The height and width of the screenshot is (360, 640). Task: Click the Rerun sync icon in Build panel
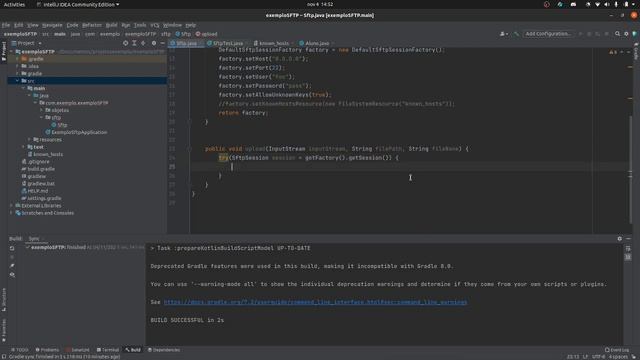(12, 248)
